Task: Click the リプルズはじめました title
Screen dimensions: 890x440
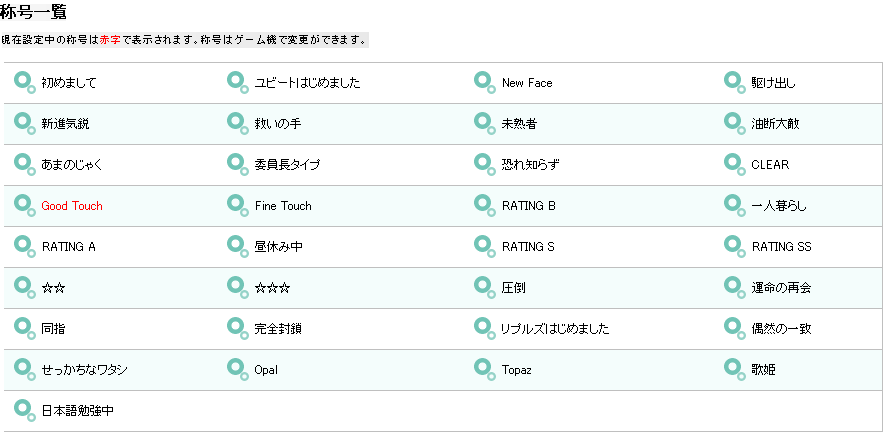Action: [555, 329]
